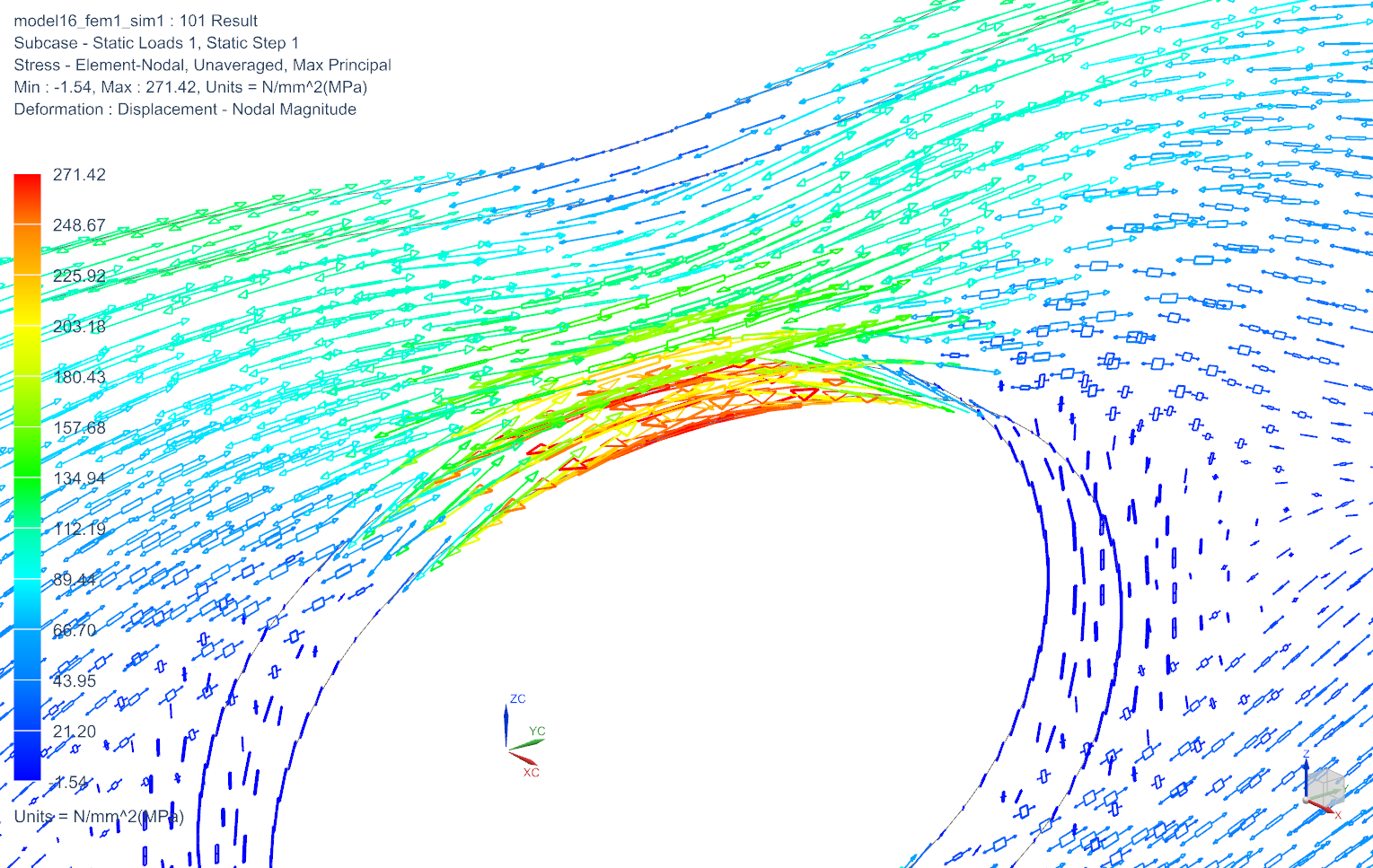Click the 'Min : -1.54, Max : 271.42' header line
Viewport: 1373px width, 868px height.
click(x=190, y=87)
